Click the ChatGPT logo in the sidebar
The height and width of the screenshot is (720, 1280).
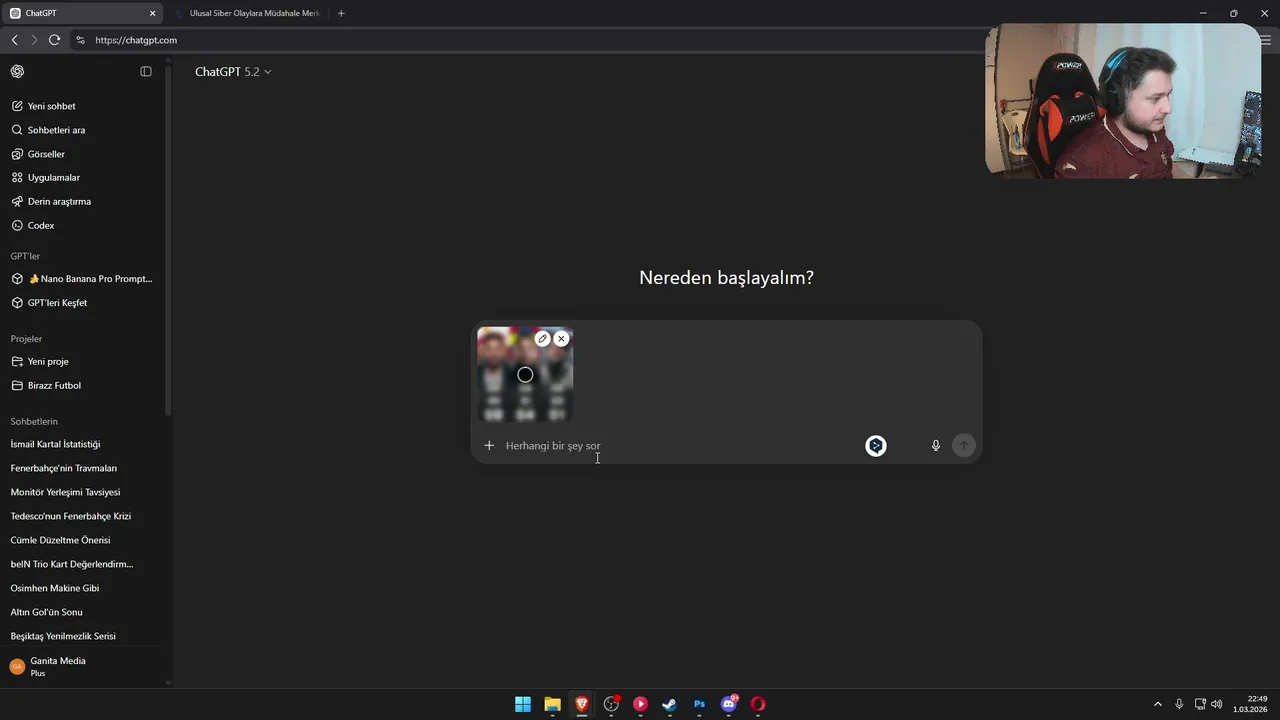[17, 71]
